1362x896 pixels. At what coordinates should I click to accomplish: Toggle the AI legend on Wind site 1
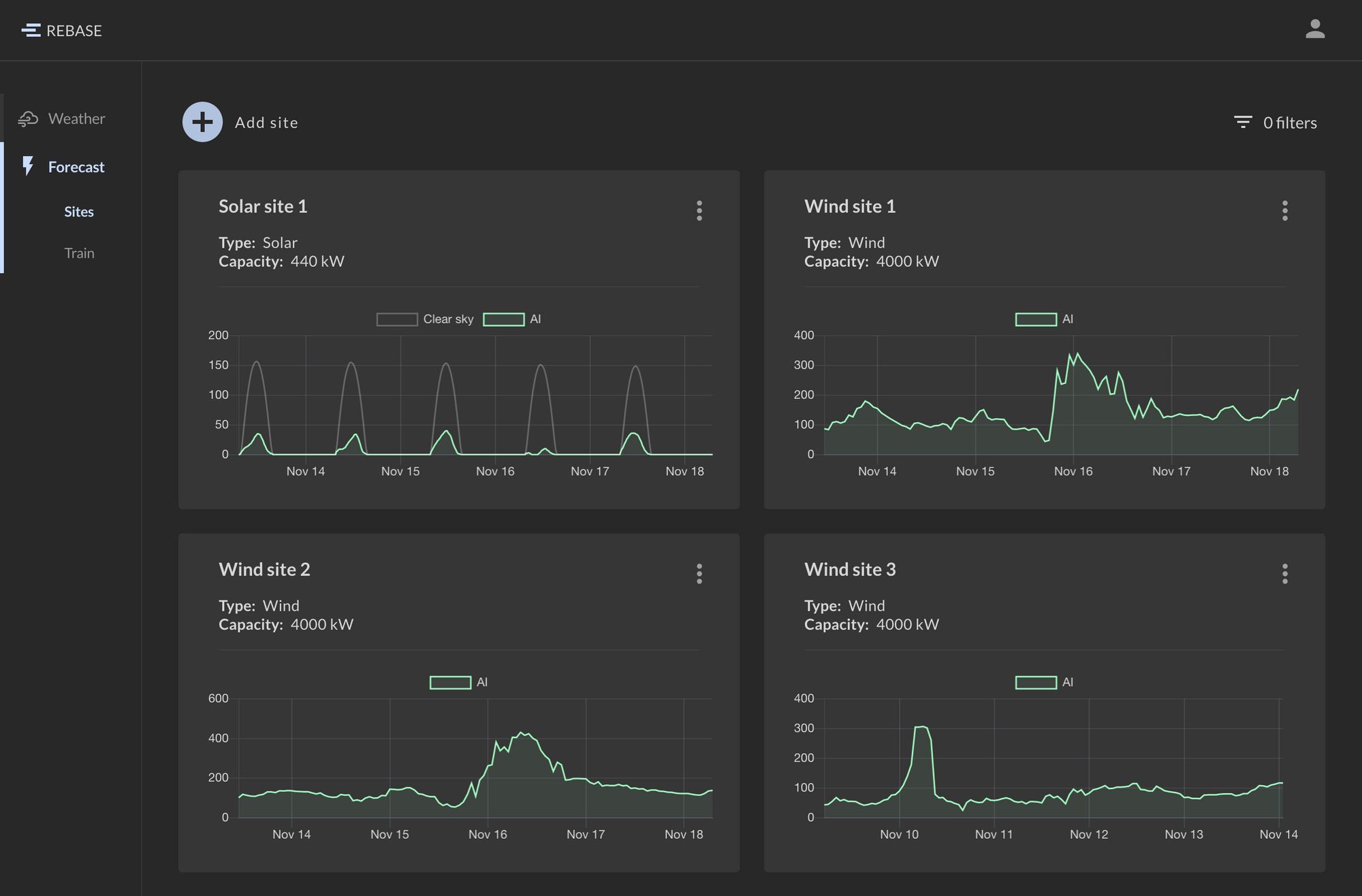[x=1044, y=318]
